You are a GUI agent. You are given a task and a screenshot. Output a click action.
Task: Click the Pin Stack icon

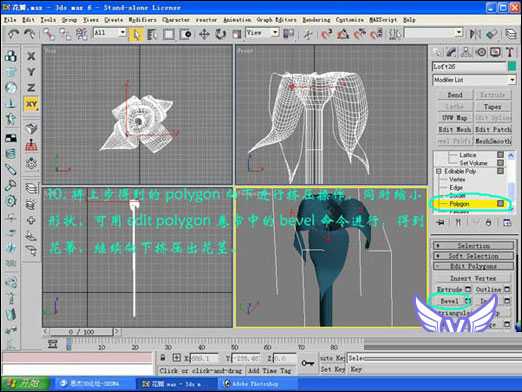coord(441,223)
